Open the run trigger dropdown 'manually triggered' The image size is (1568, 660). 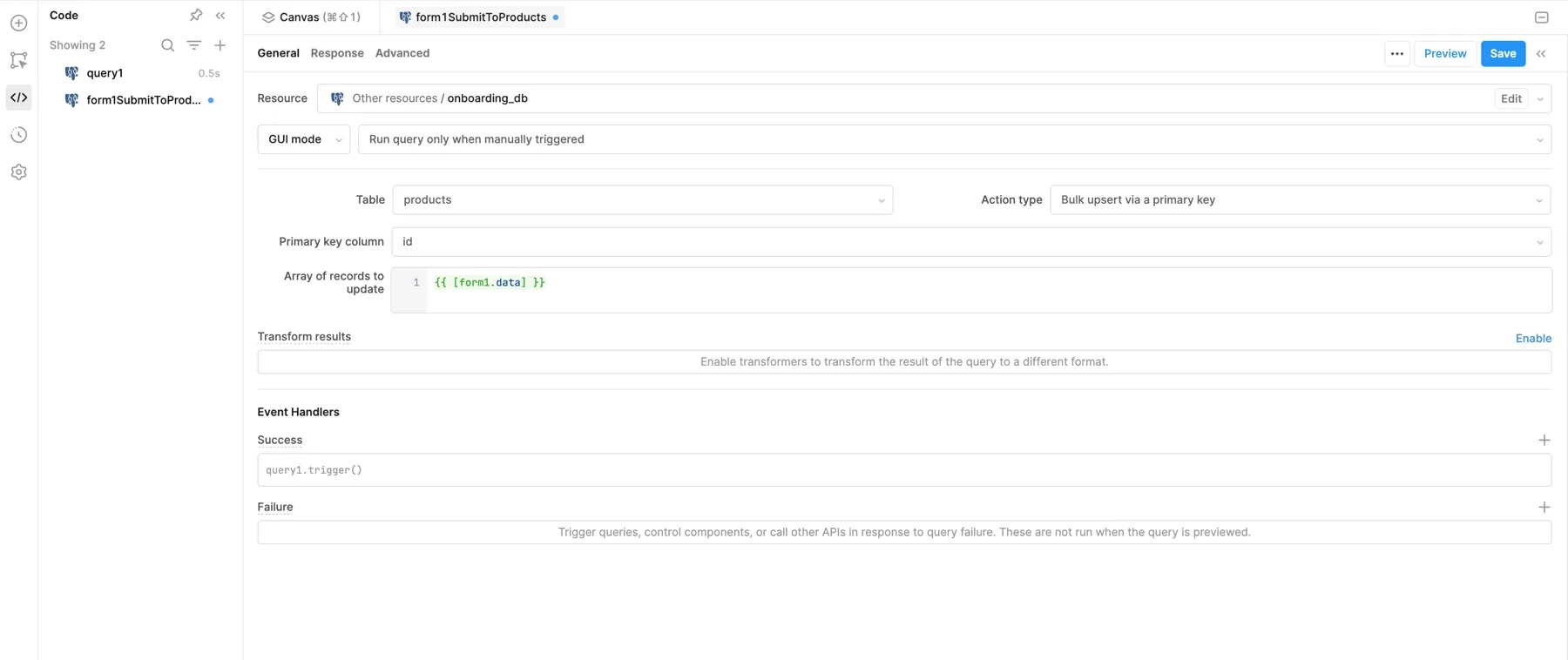coord(955,139)
